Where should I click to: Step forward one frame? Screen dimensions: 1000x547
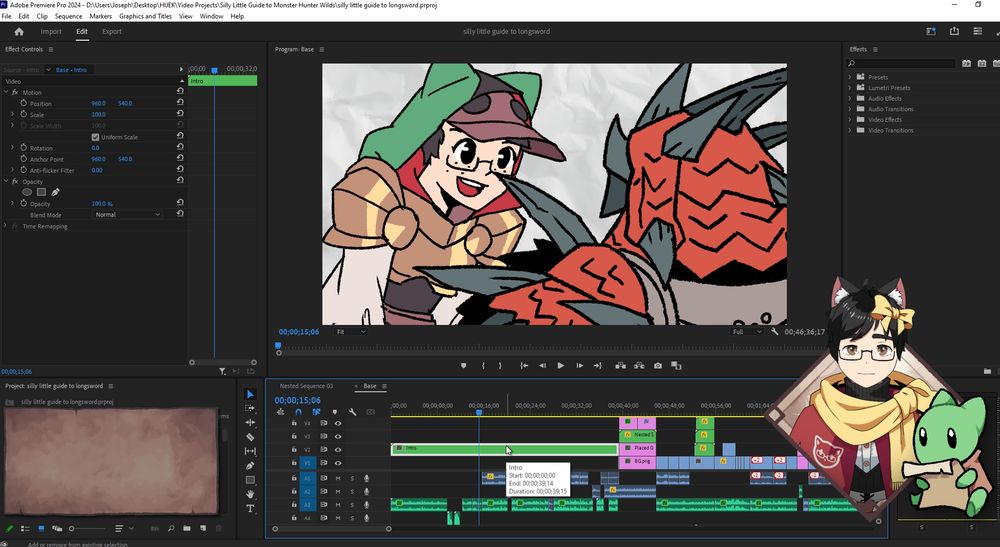[x=579, y=366]
